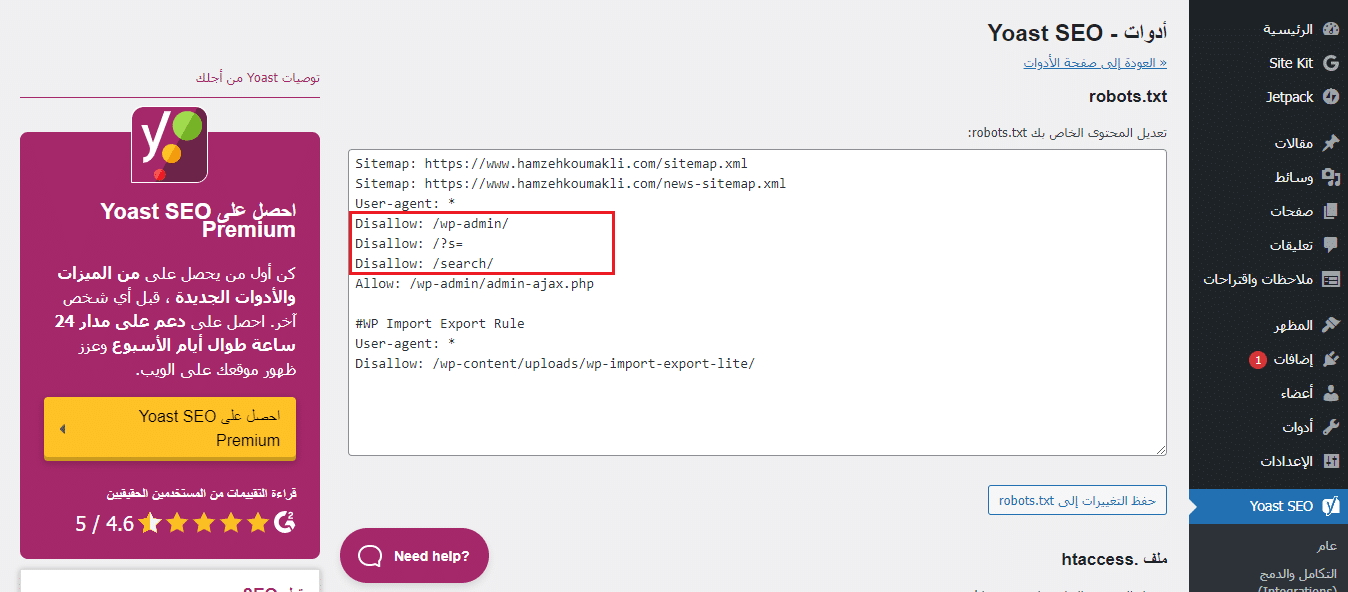
Task: Click the dashboard icon beside الرئيسية
Action: click(1330, 29)
